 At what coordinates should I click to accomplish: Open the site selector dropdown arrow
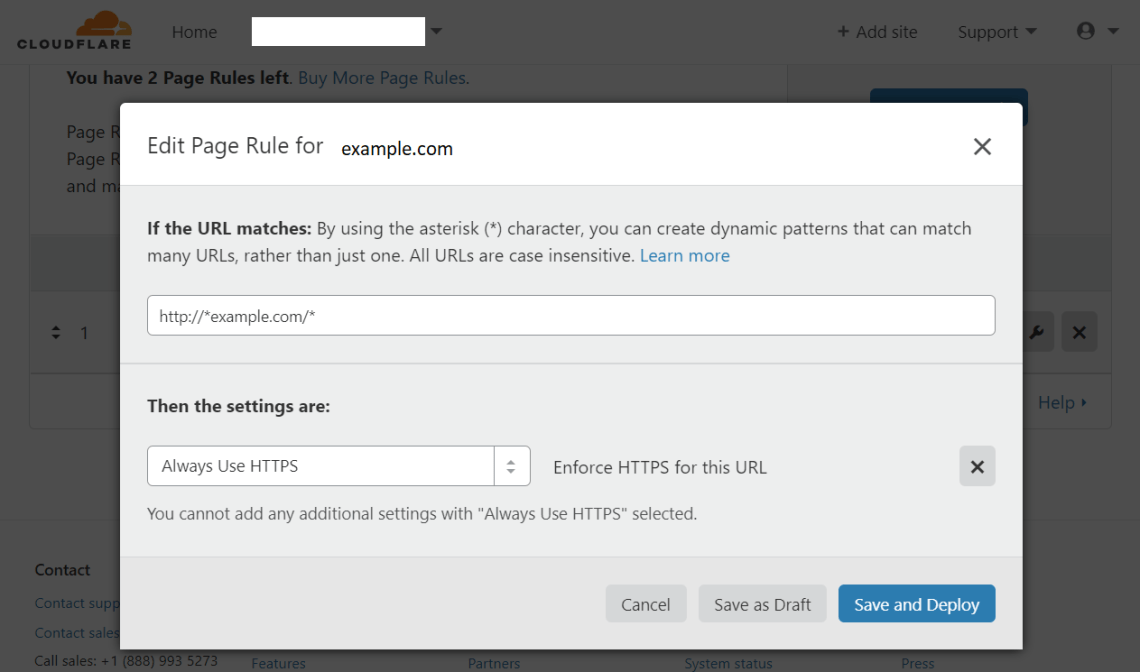pos(436,32)
